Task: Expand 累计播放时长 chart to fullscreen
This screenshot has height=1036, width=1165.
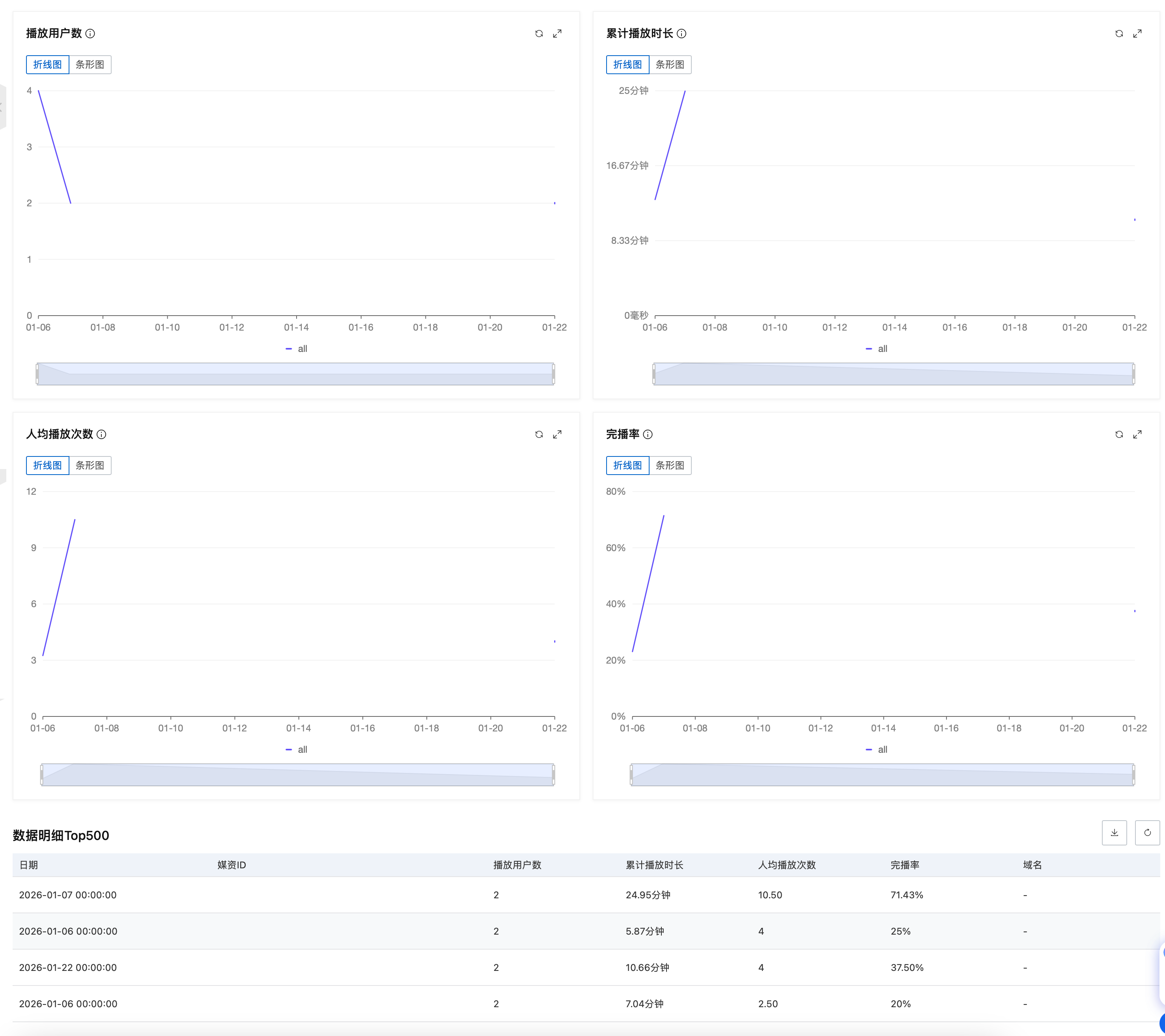Action: coord(1137,34)
